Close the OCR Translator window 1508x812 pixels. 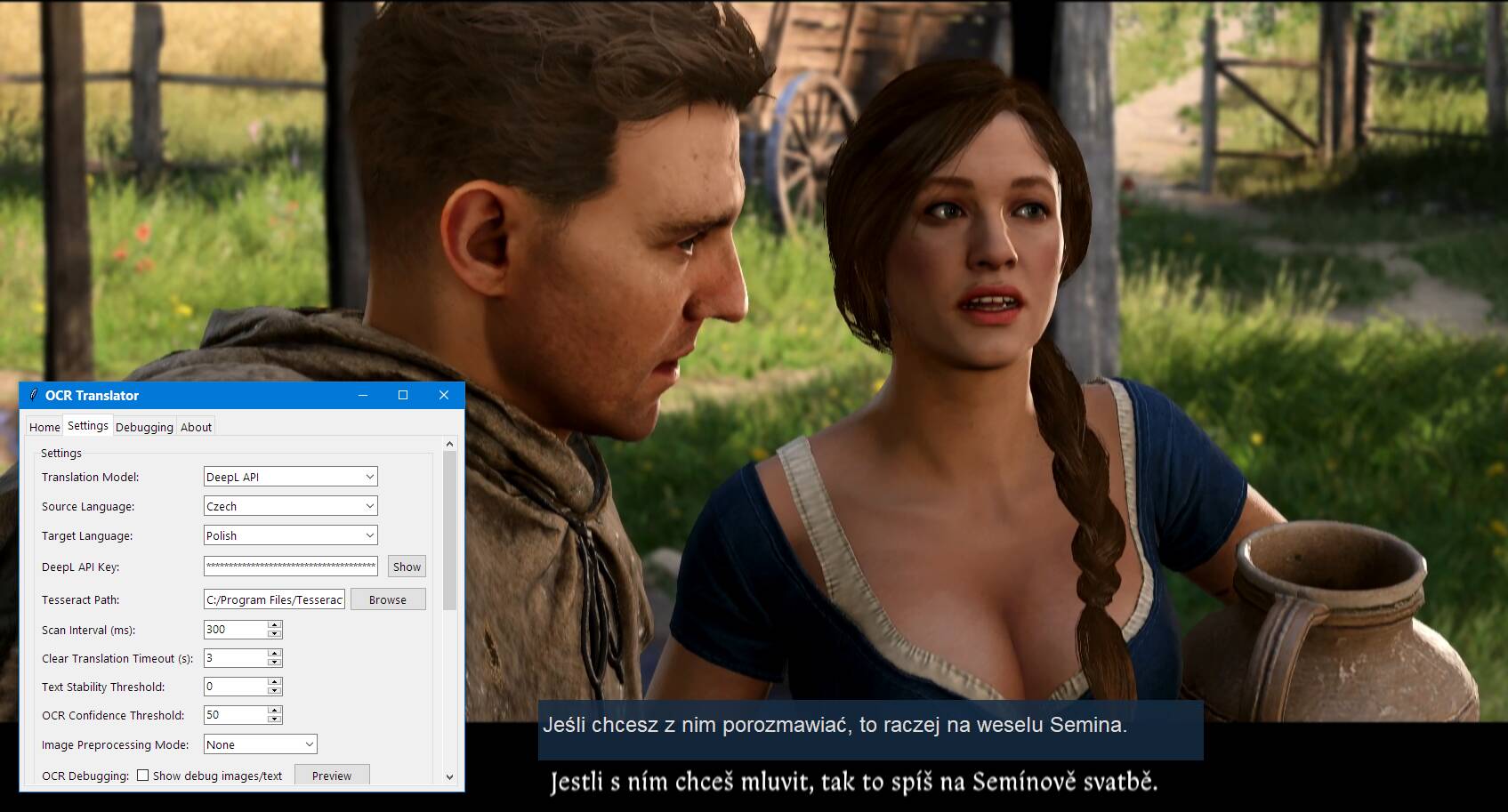pyautogui.click(x=444, y=395)
